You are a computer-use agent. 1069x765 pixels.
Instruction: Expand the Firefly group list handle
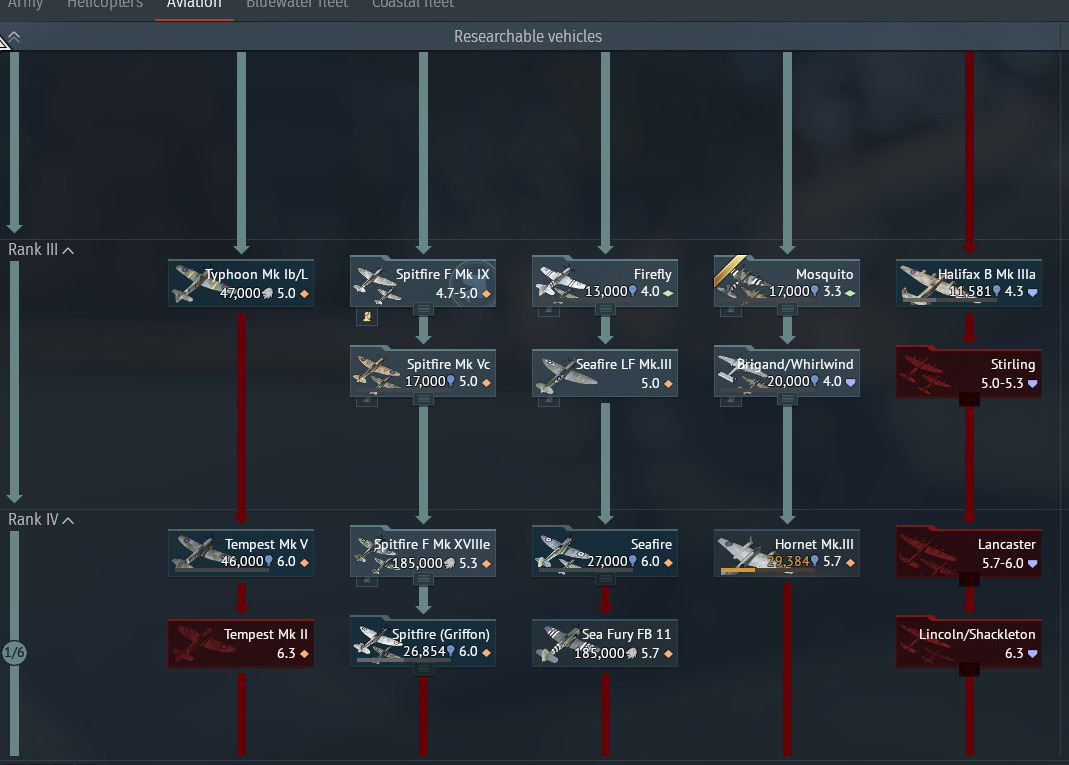(x=605, y=310)
